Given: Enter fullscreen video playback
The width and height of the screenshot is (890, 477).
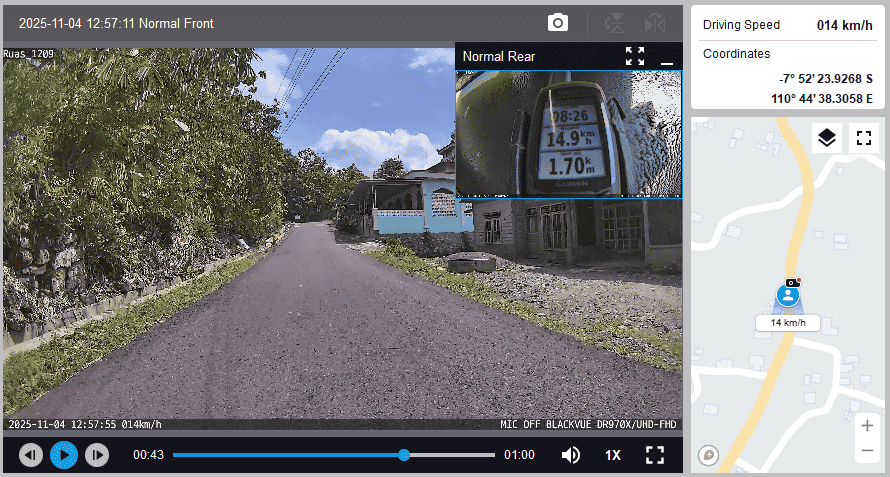Looking at the screenshot, I should click(x=655, y=455).
